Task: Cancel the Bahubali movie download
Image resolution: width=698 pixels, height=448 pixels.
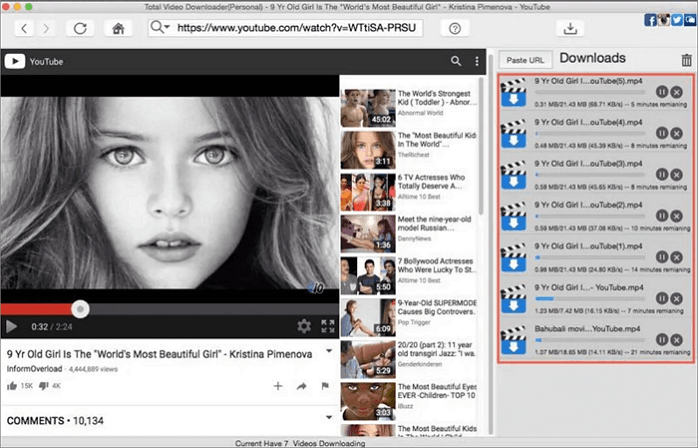Action: pos(677,340)
